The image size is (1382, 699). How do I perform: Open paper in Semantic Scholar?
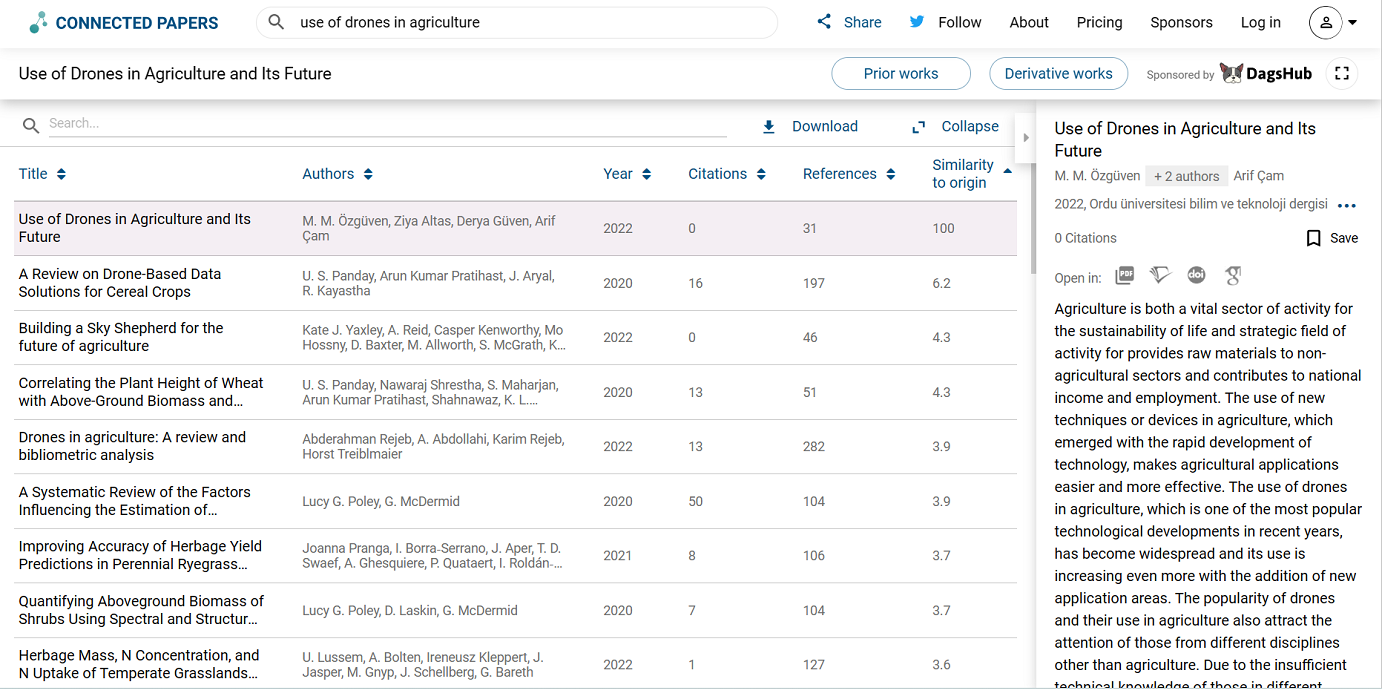click(x=1160, y=276)
